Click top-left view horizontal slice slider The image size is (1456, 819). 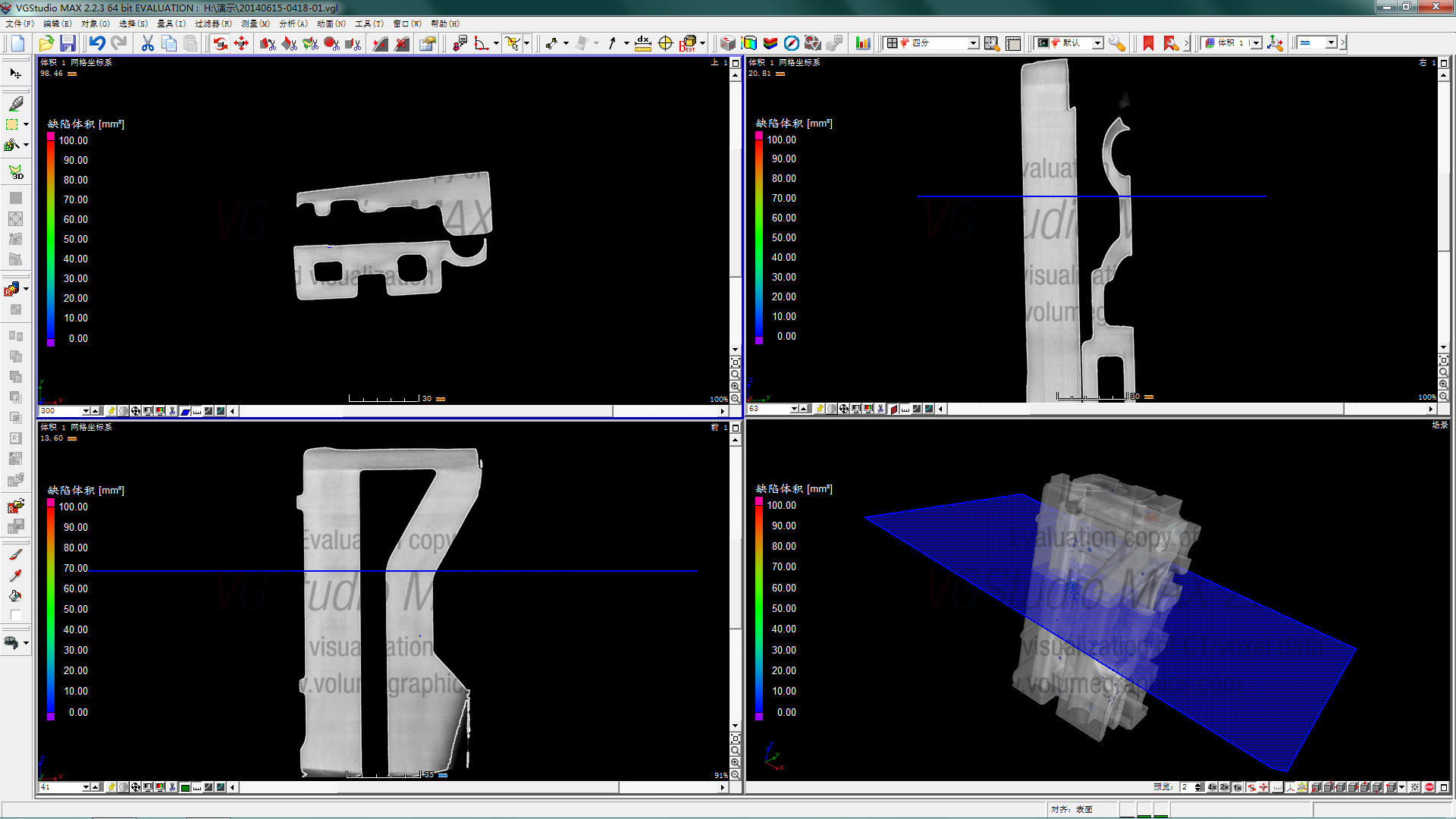point(478,411)
